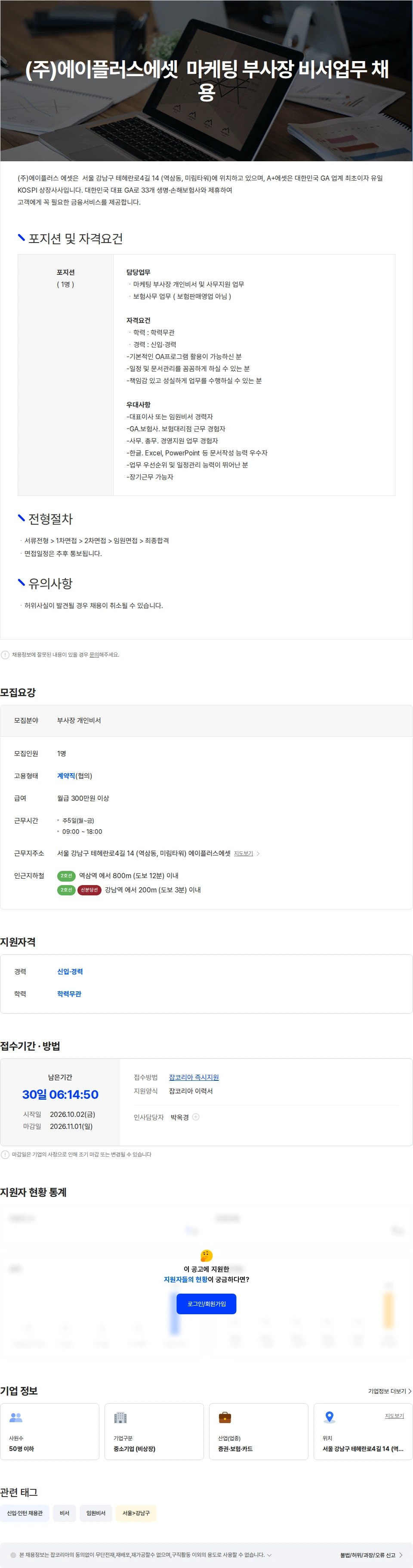Click the working hours 09:00 ~ 18:00
413x1568 pixels.
pos(82,832)
